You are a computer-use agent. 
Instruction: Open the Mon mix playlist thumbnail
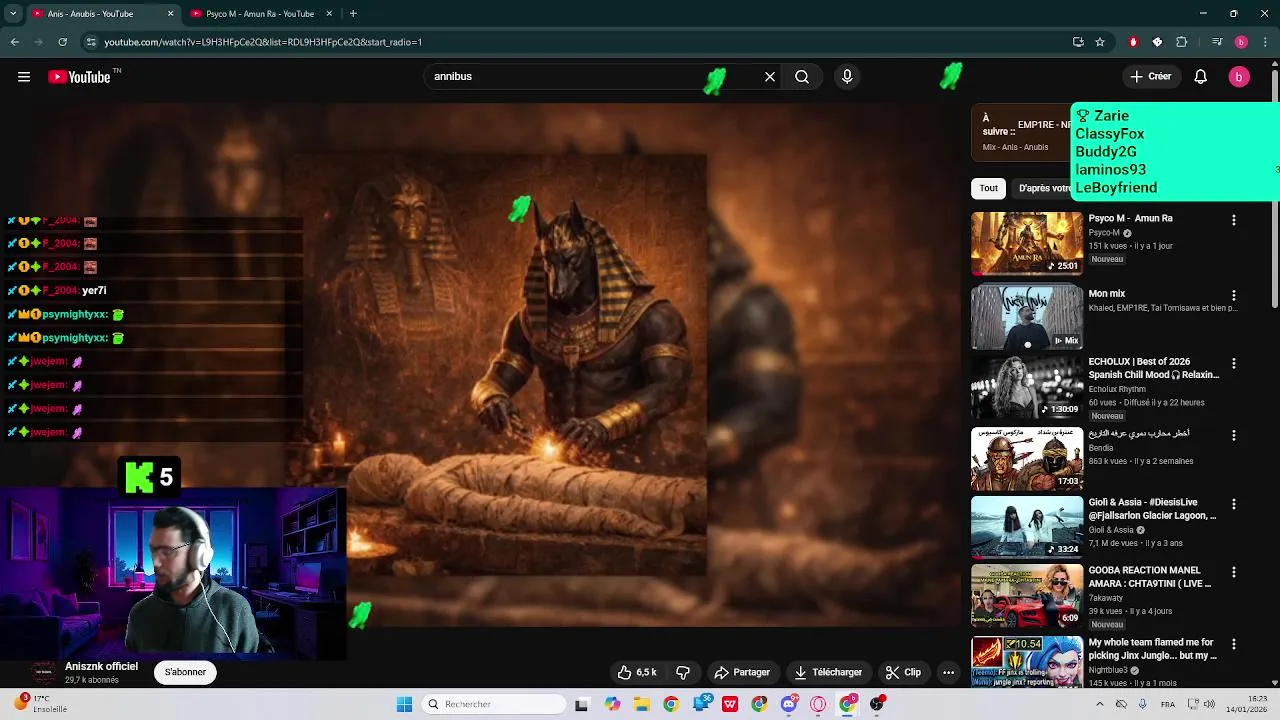[x=1027, y=318]
